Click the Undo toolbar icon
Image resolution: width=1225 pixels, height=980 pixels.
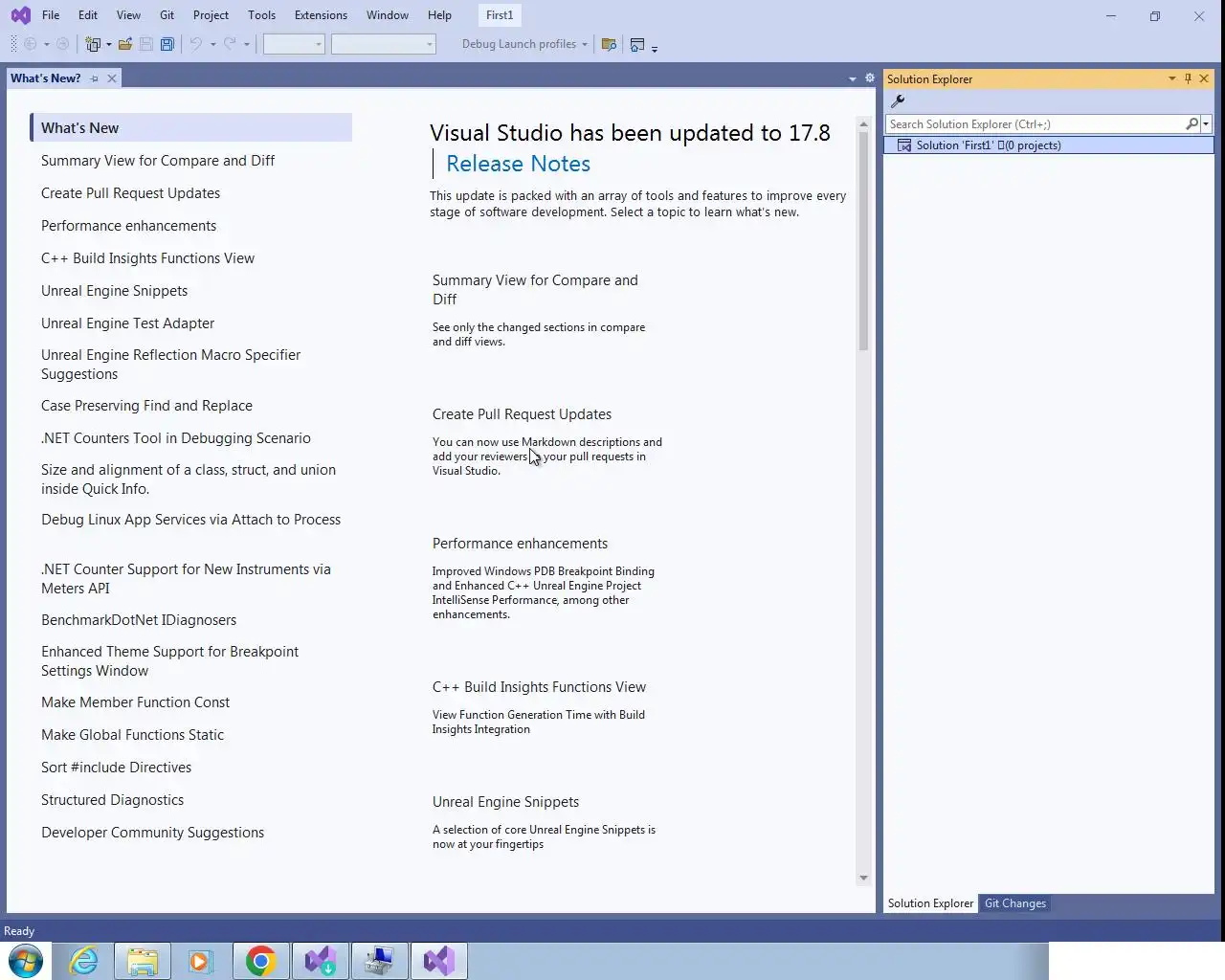[195, 44]
